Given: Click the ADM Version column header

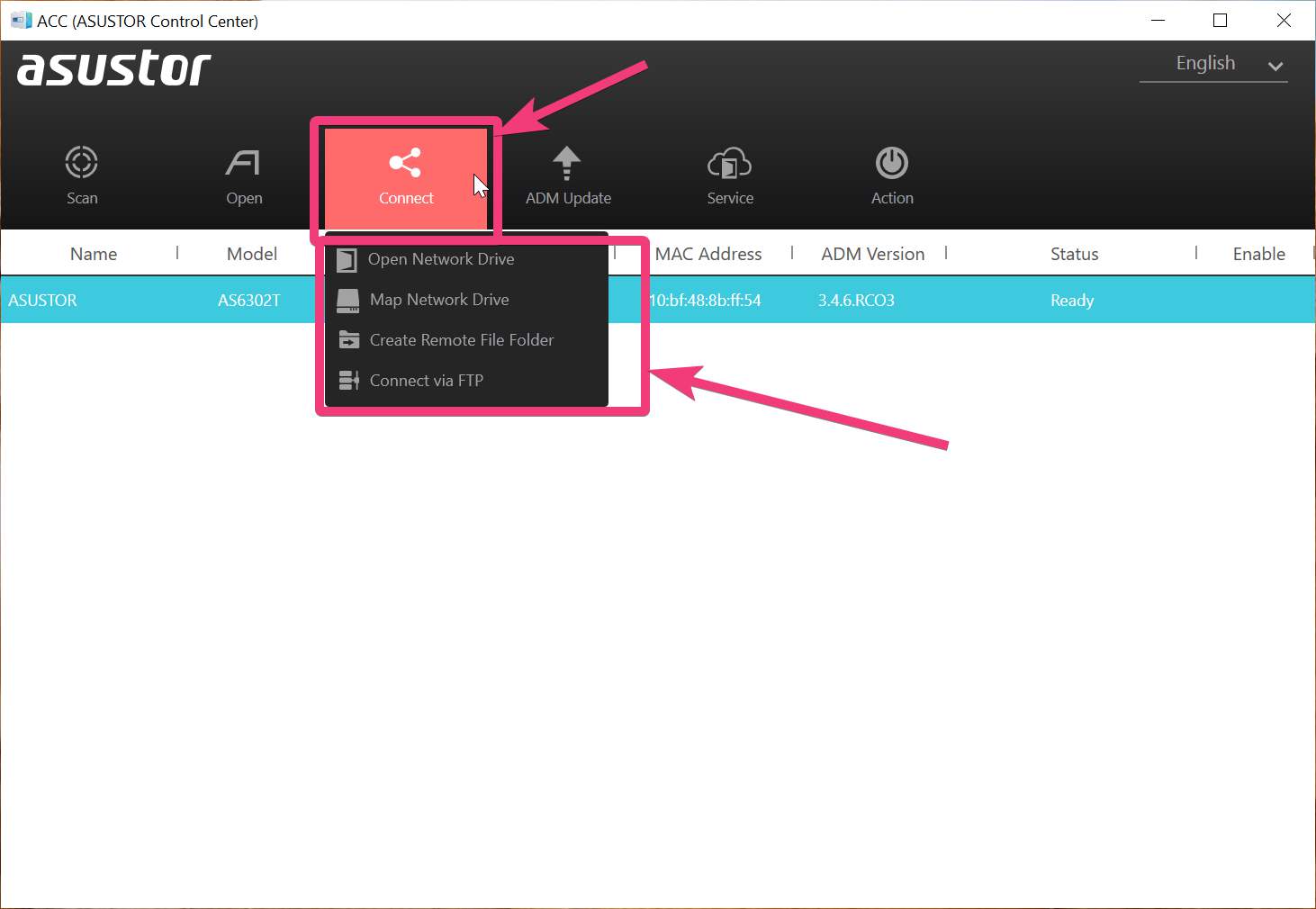Looking at the screenshot, I should (873, 254).
